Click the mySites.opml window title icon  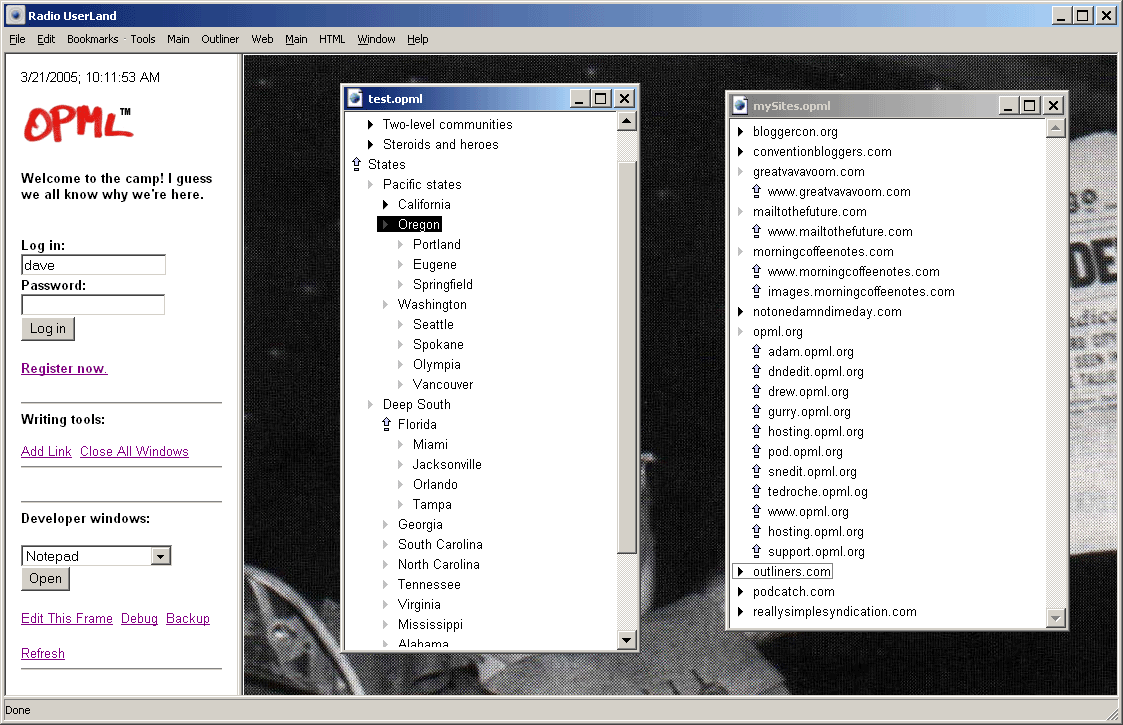740,105
